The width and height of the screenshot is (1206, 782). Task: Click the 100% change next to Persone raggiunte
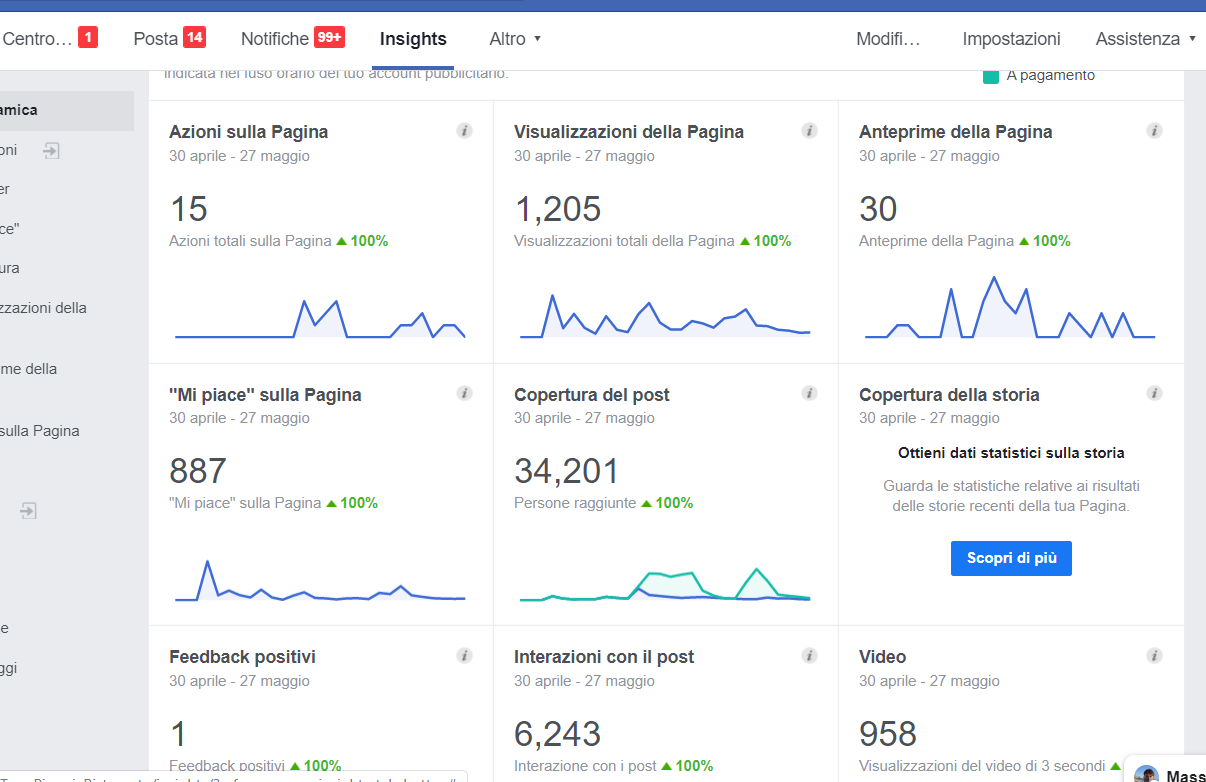667,503
